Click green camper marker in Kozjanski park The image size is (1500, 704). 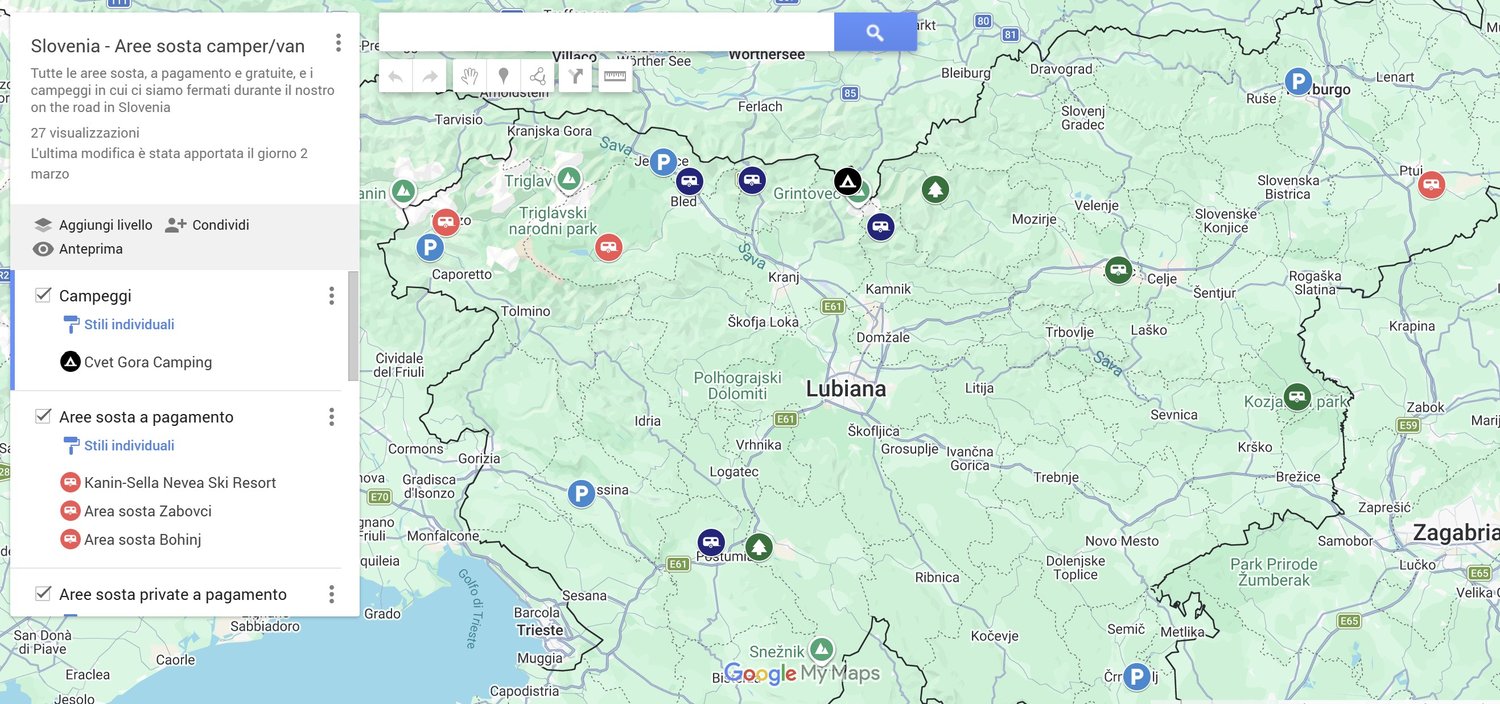(x=1297, y=397)
